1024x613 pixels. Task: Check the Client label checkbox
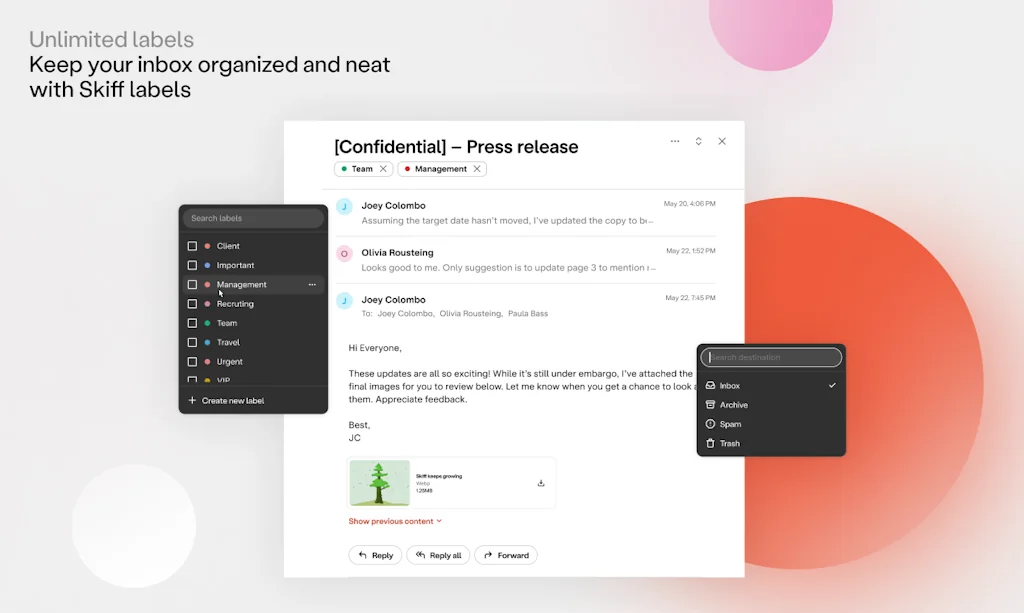[192, 246]
